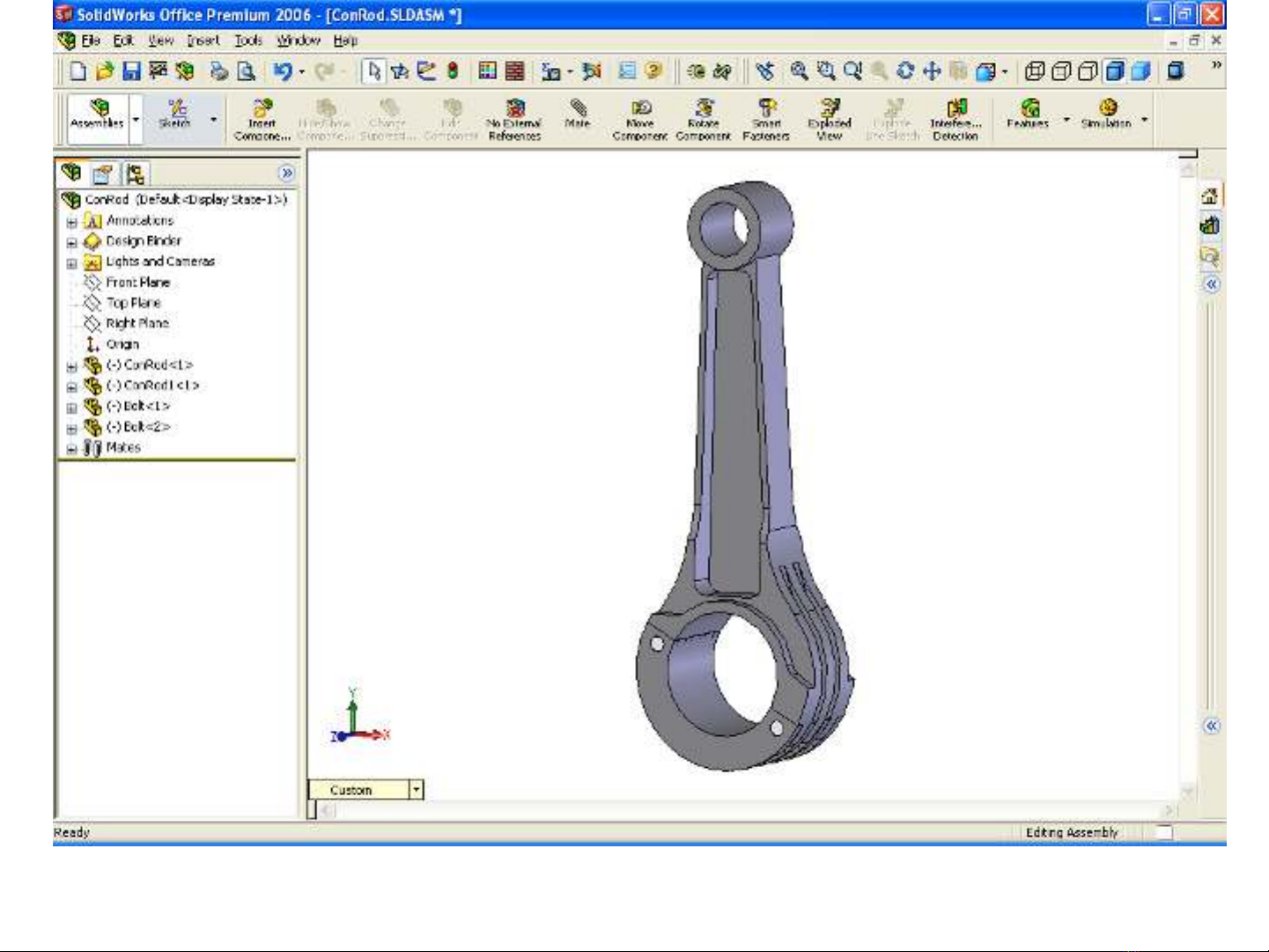Expand the Bolt<2> component node
Image resolution: width=1269 pixels, height=952 pixels.
pyautogui.click(x=72, y=428)
